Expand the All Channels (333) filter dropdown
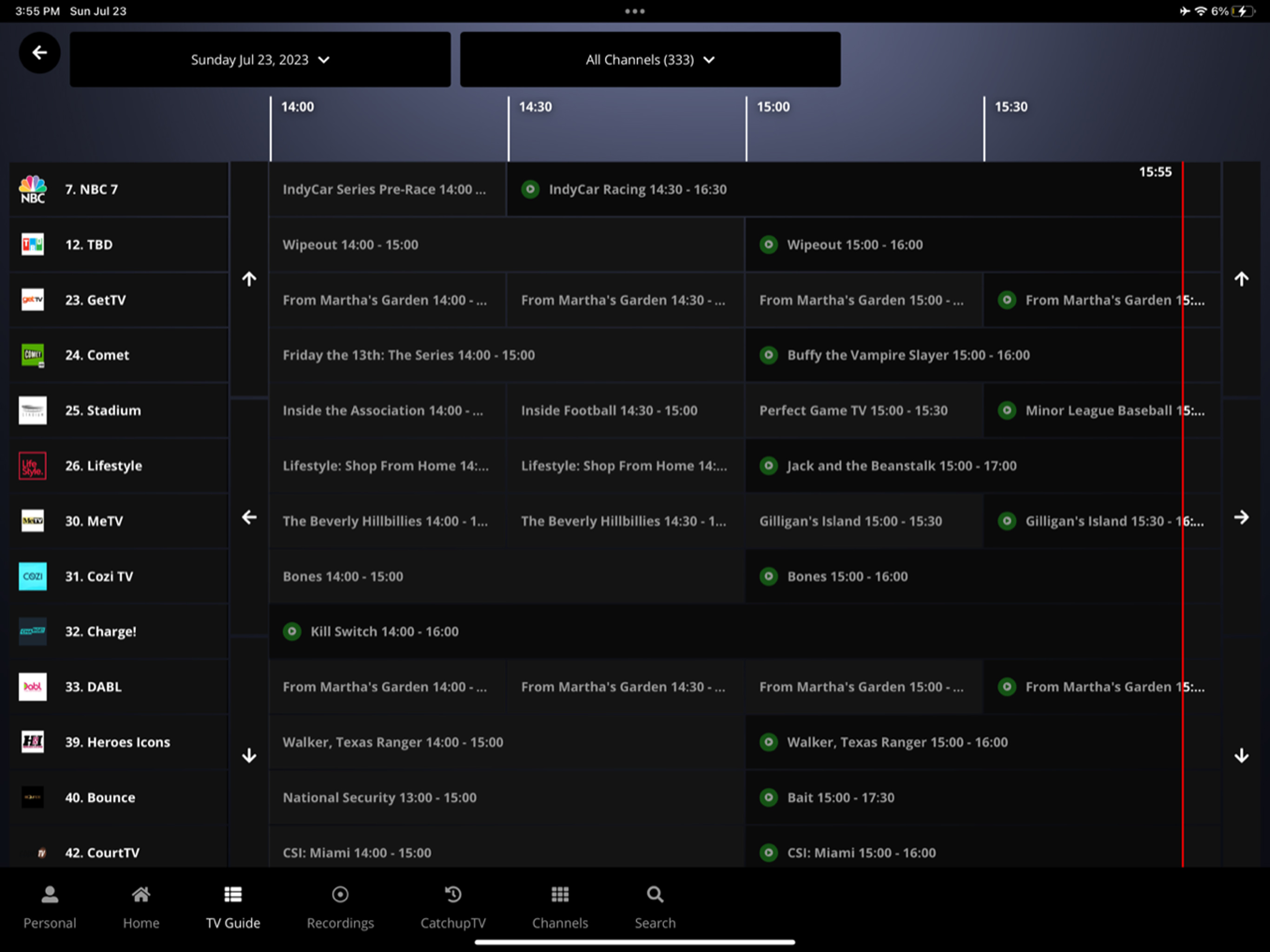Viewport: 1270px width, 952px height. [650, 59]
